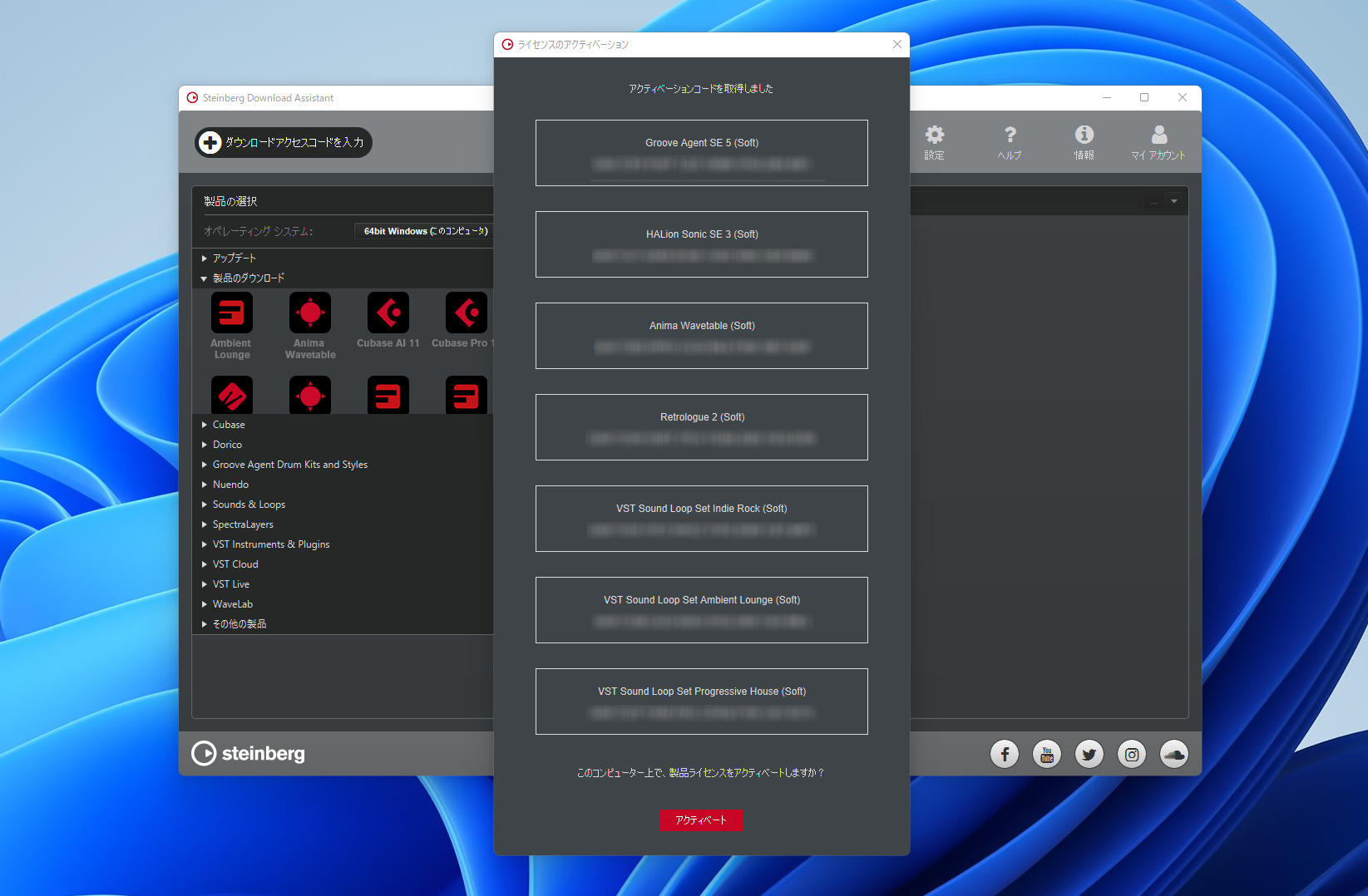1368x896 pixels.
Task: Open Steinberg YouTube channel icon
Action: (x=1047, y=754)
